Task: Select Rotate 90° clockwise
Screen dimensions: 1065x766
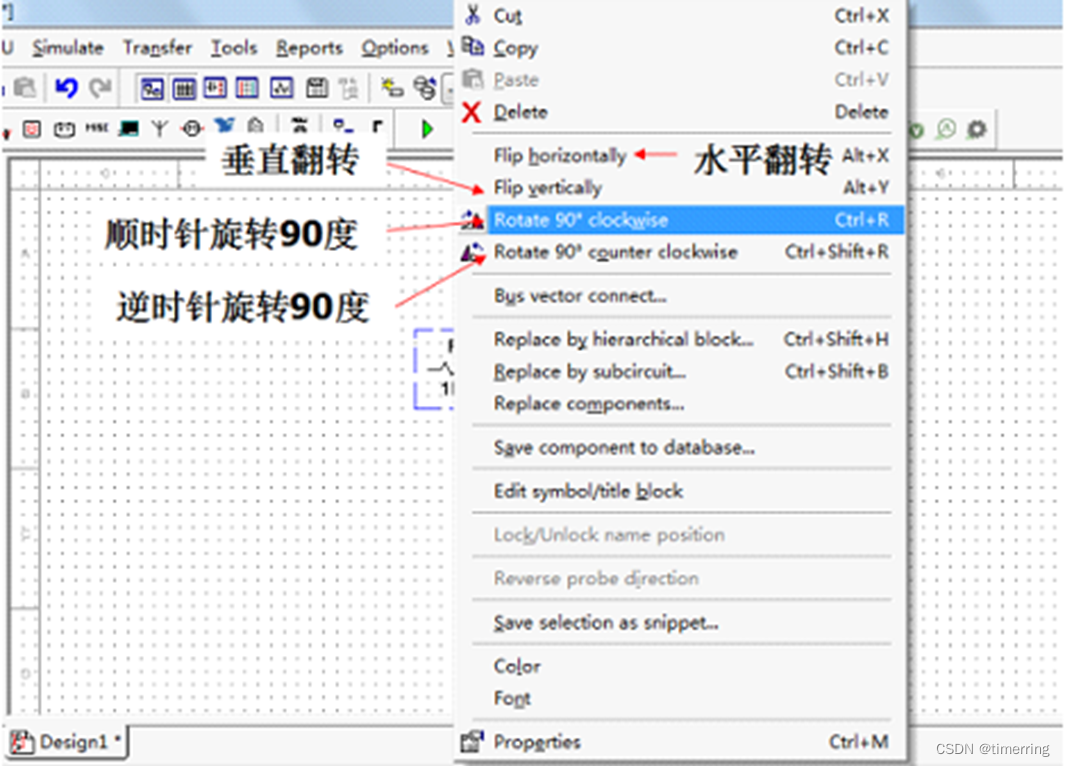Action: coord(681,219)
